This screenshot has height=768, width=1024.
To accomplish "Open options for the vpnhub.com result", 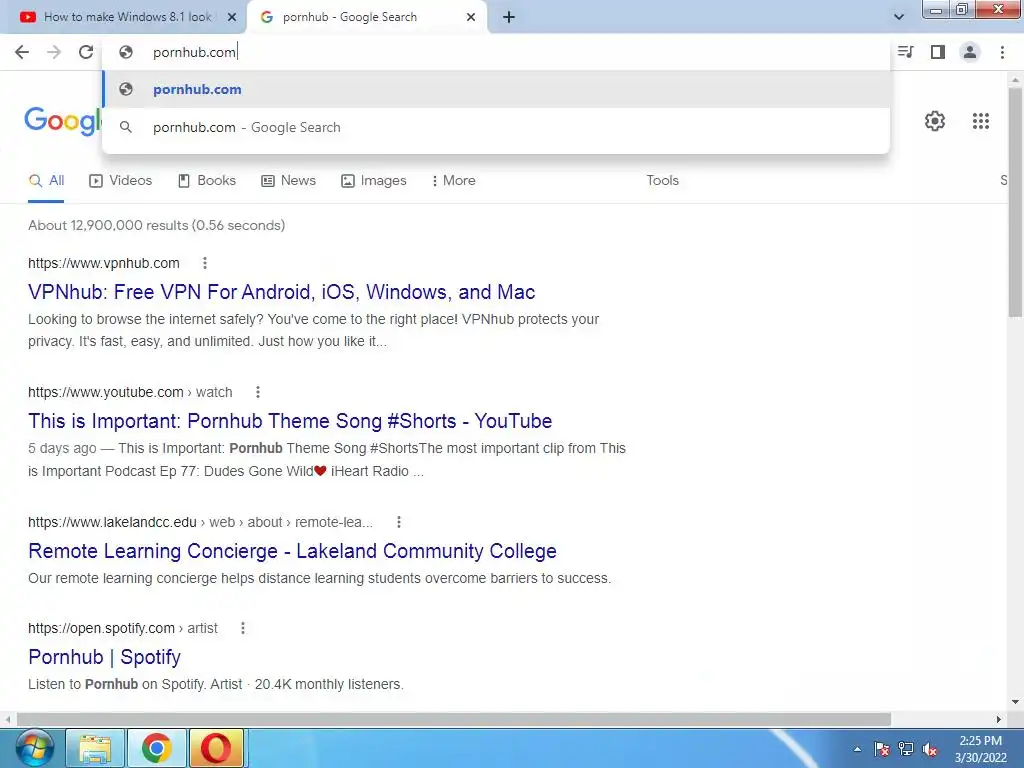I will (x=205, y=263).
